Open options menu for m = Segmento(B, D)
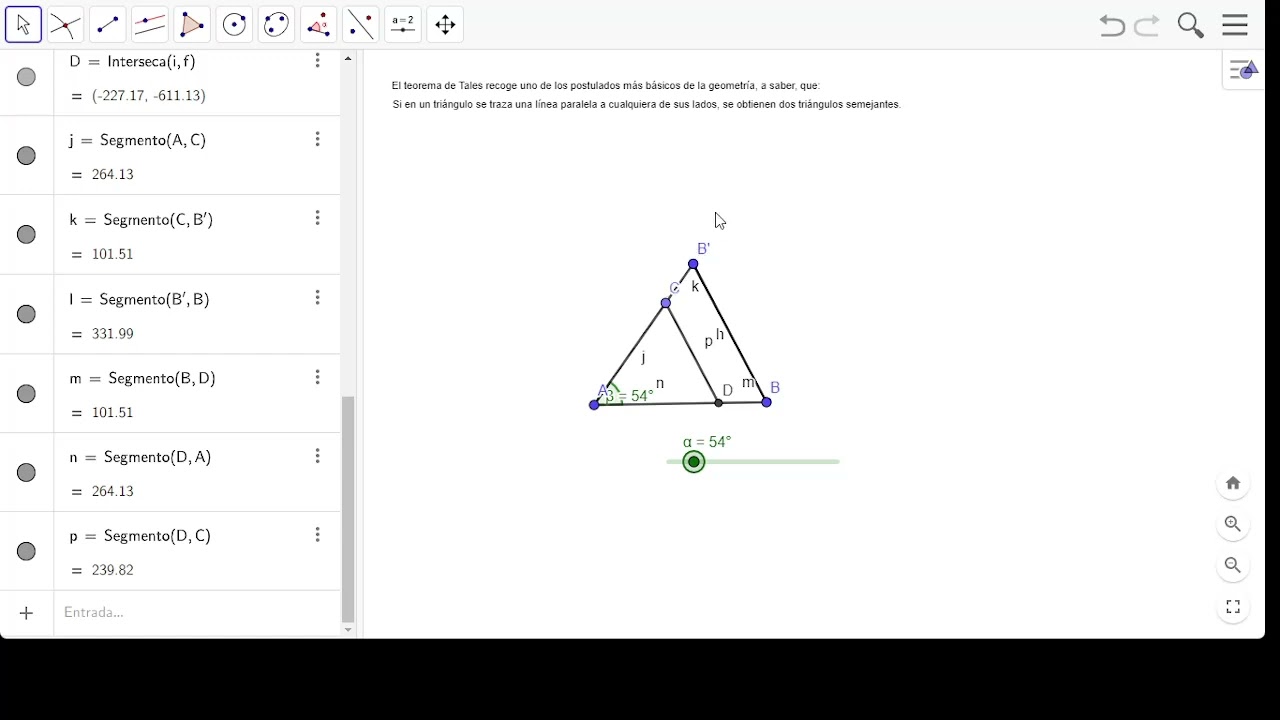 coord(318,377)
